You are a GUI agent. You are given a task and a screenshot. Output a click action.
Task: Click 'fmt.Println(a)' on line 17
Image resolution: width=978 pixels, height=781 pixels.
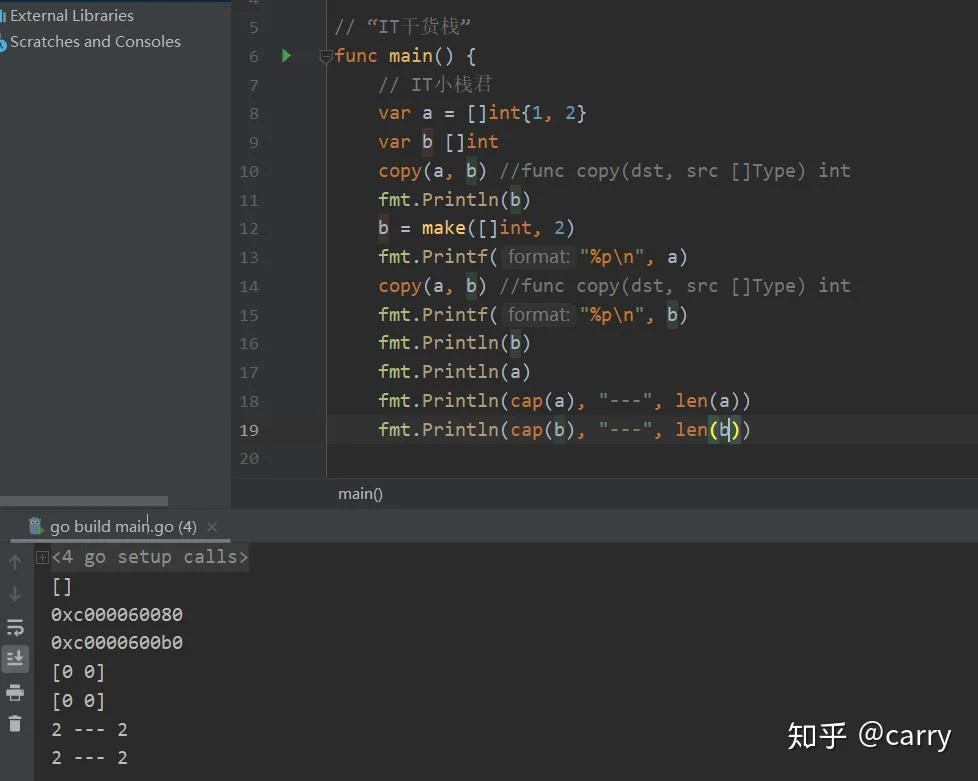tap(454, 372)
